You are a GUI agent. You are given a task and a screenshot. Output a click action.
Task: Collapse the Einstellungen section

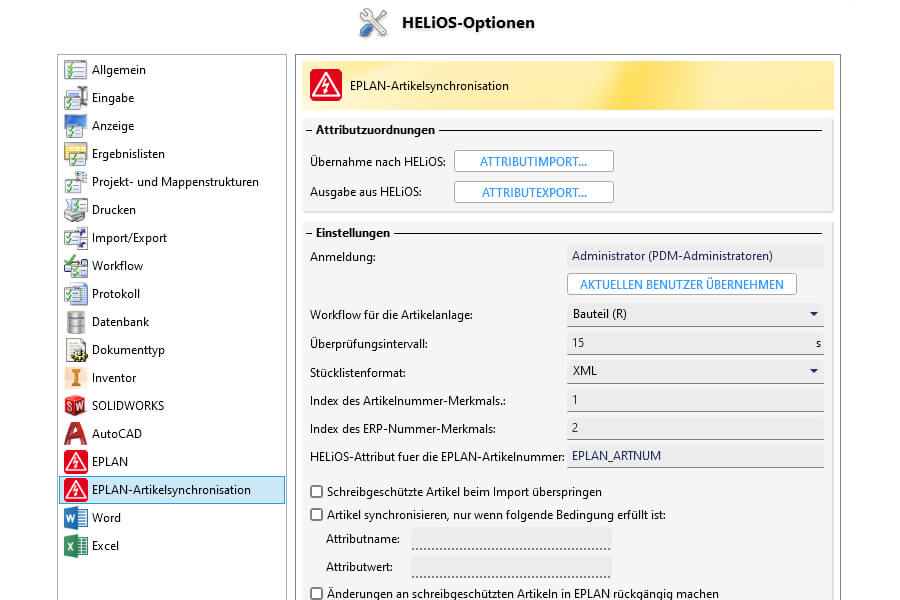point(309,233)
